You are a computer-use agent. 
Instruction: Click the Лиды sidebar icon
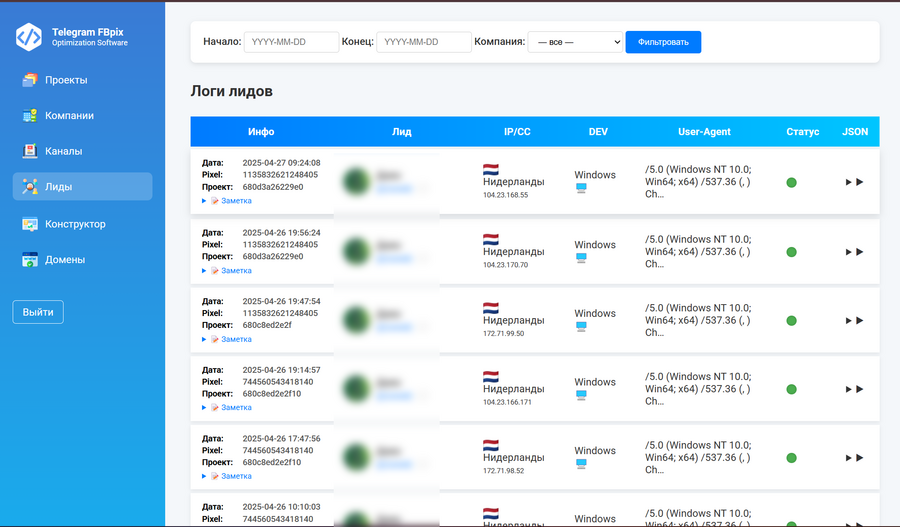pyautogui.click(x=29, y=187)
